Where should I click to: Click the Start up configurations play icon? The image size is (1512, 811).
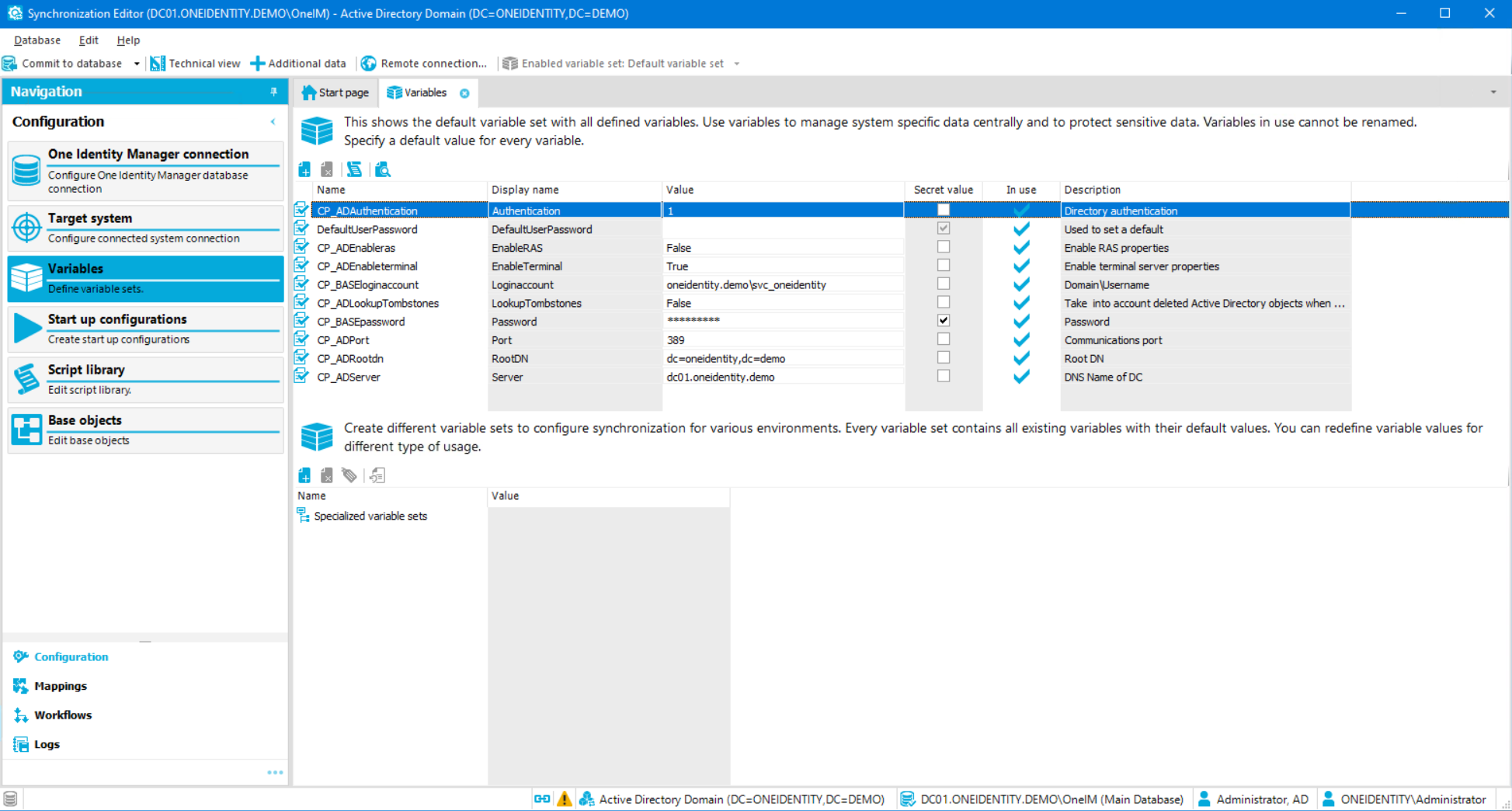[x=26, y=328]
